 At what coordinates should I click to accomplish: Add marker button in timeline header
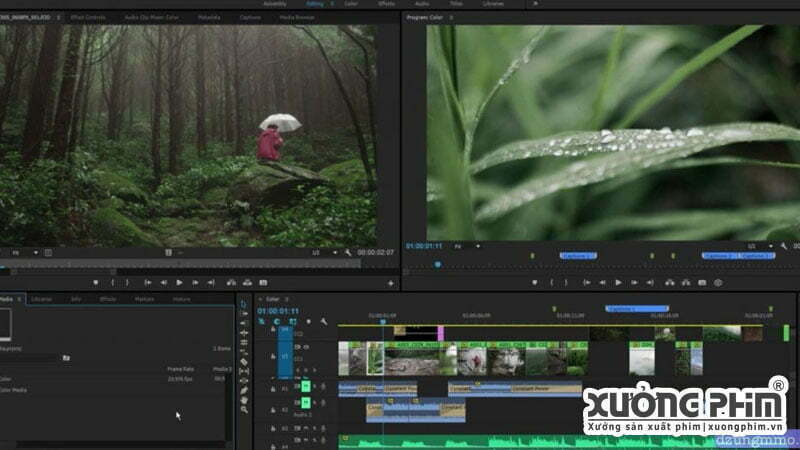click(x=308, y=321)
